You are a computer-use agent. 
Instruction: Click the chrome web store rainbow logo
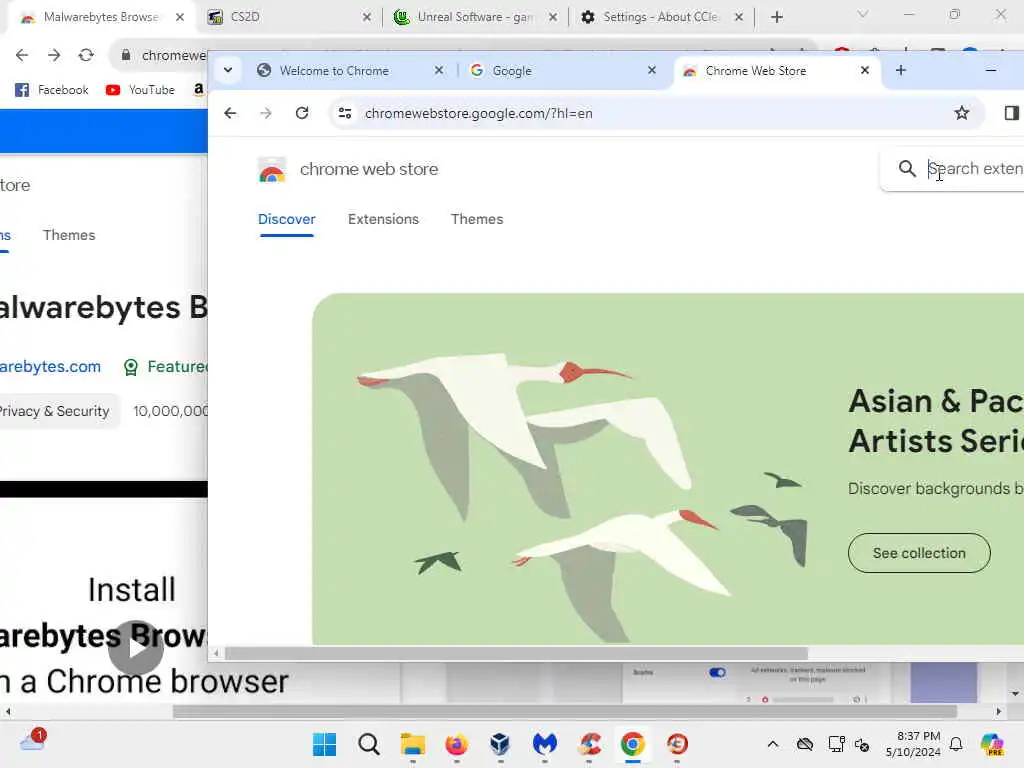click(272, 170)
